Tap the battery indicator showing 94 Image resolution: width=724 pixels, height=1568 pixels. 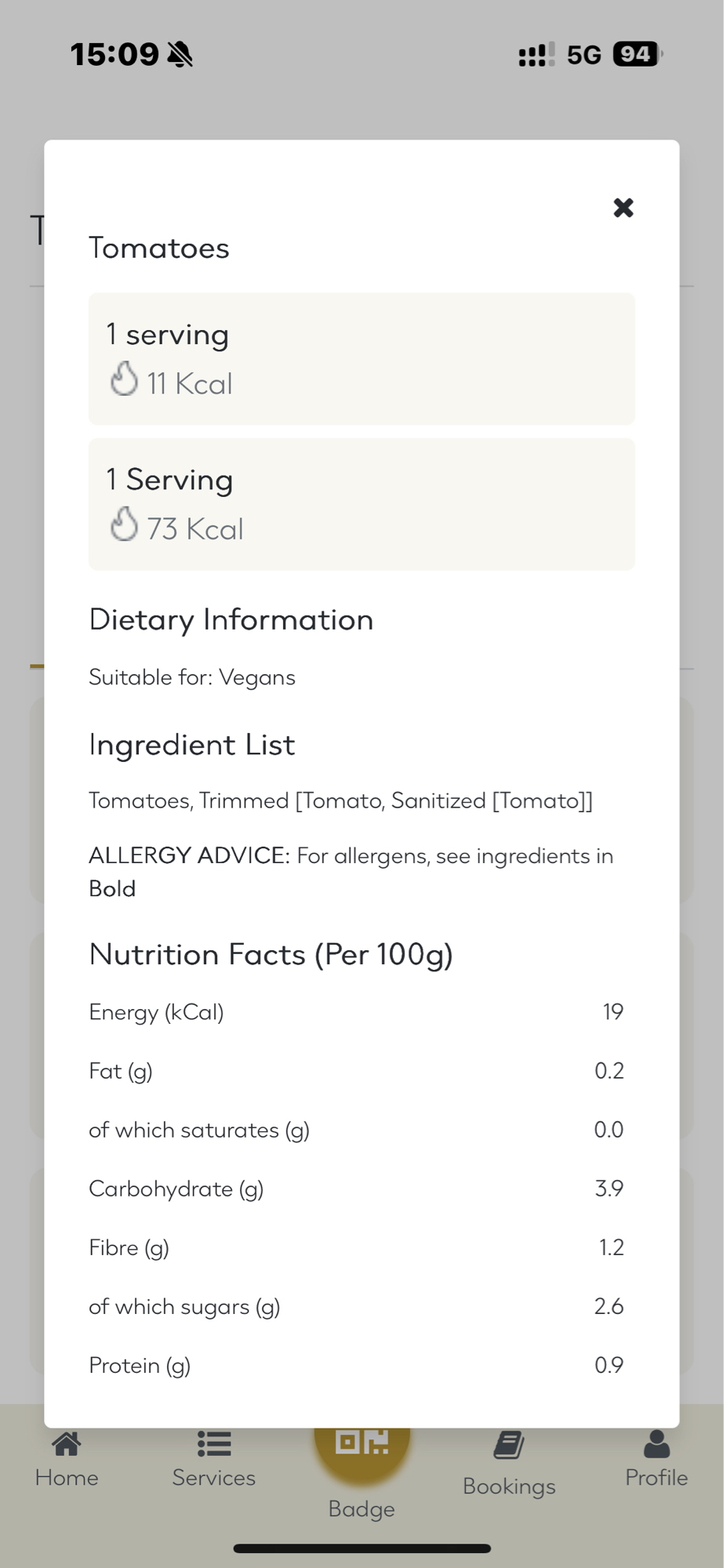point(637,54)
